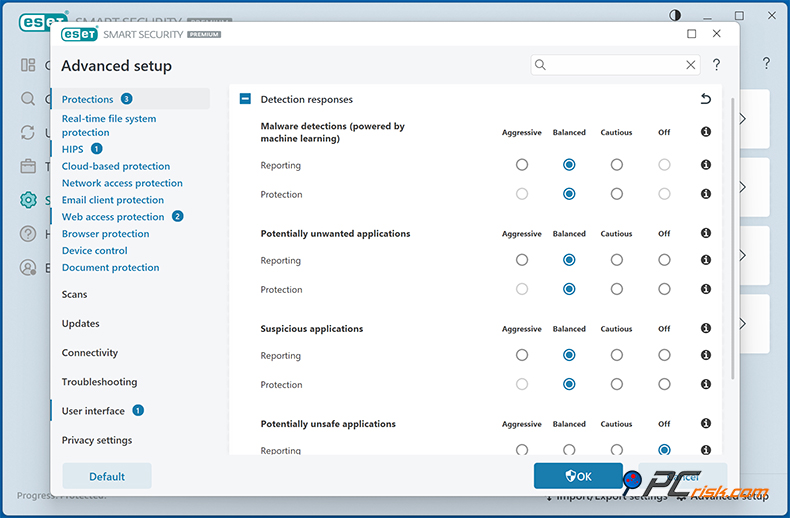Clear the search field with the X icon
Viewport: 790px width, 518px height.
pyautogui.click(x=690, y=65)
